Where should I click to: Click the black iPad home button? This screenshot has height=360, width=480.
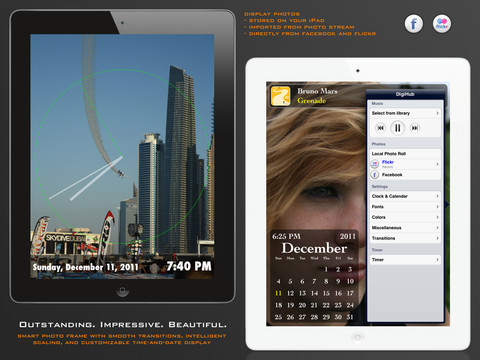(122, 291)
